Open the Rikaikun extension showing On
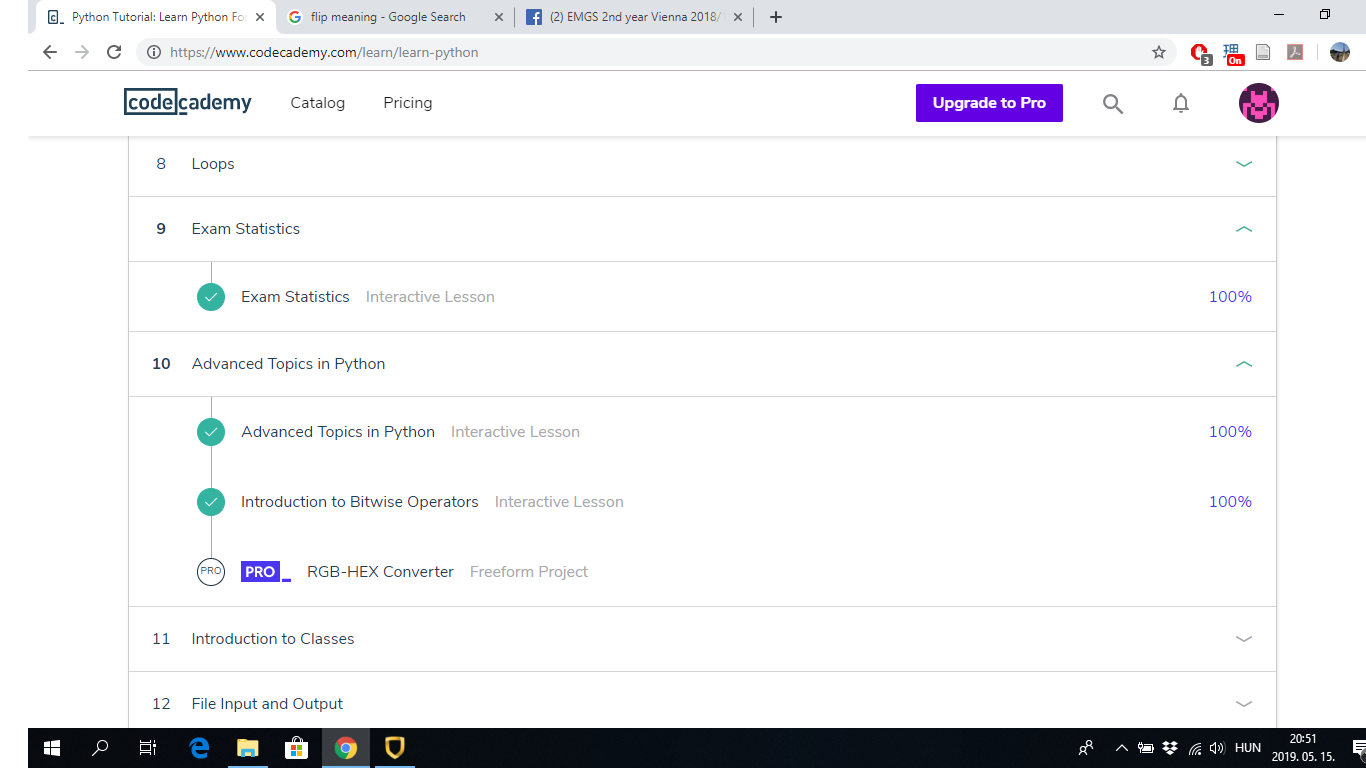The width and height of the screenshot is (1366, 768). [x=1232, y=53]
